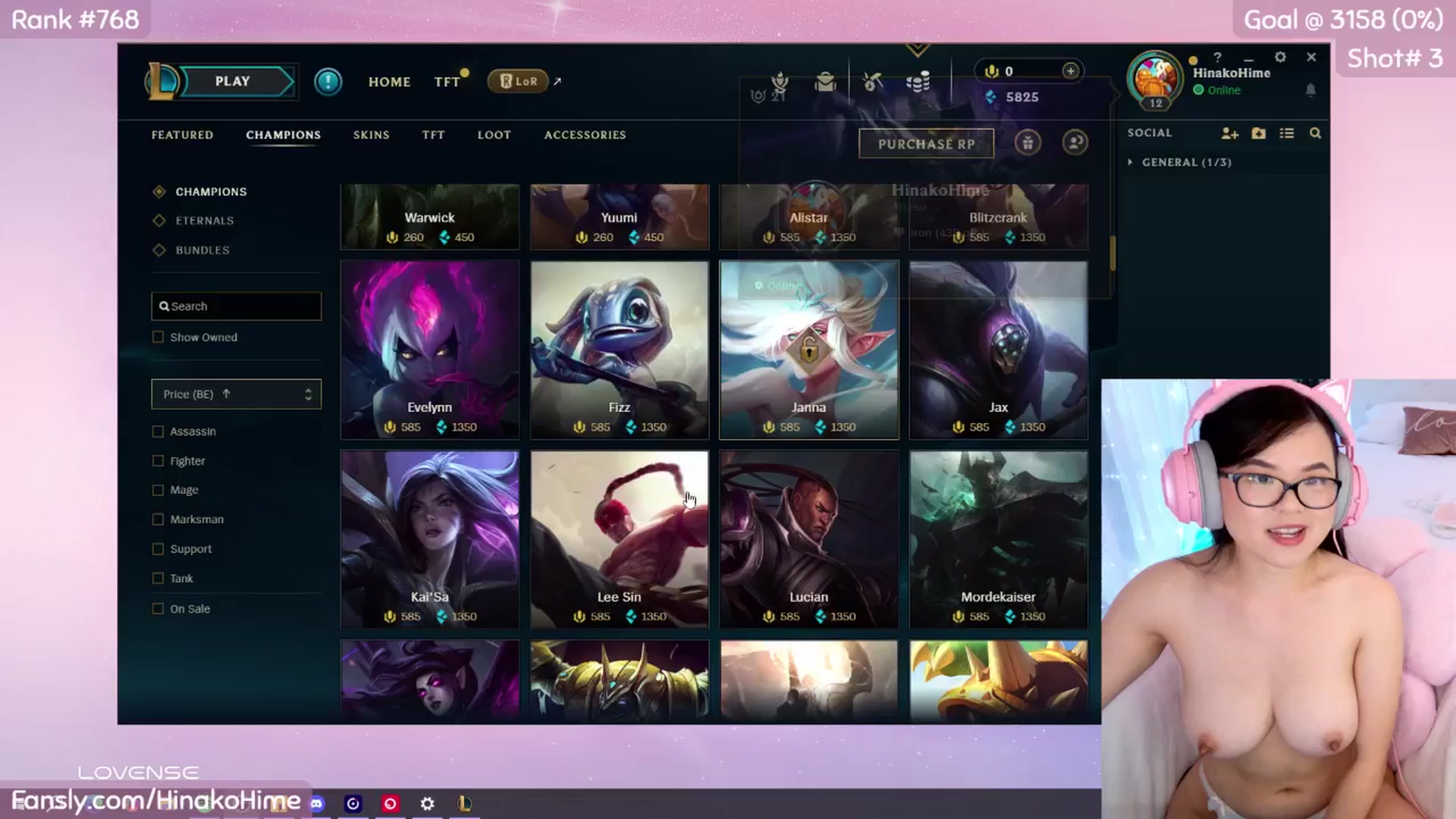The height and width of the screenshot is (819, 1456).
Task: Open the ACCESSORIES store tab
Action: point(585,135)
